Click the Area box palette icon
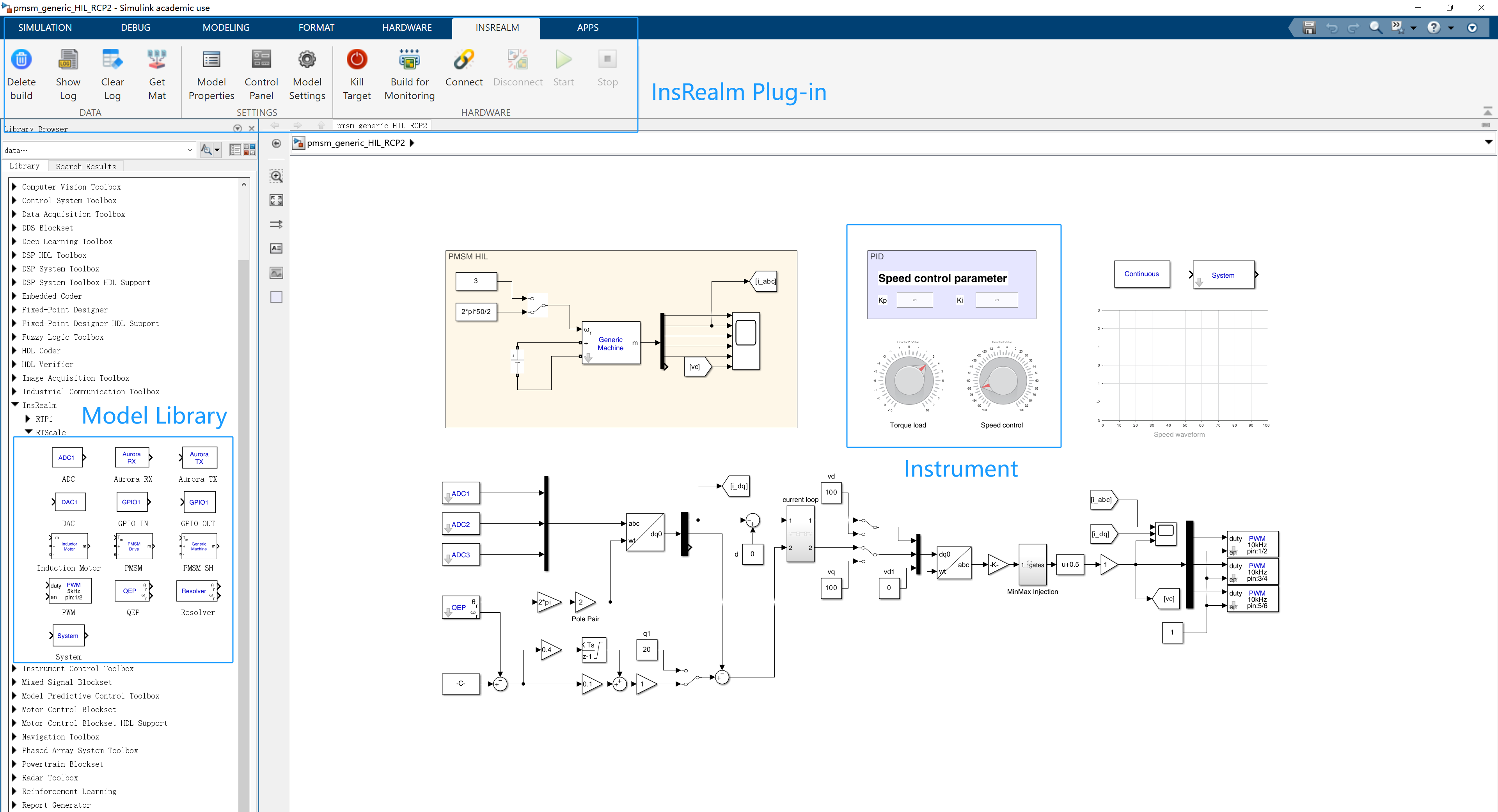Image resolution: width=1498 pixels, height=812 pixels. (277, 297)
